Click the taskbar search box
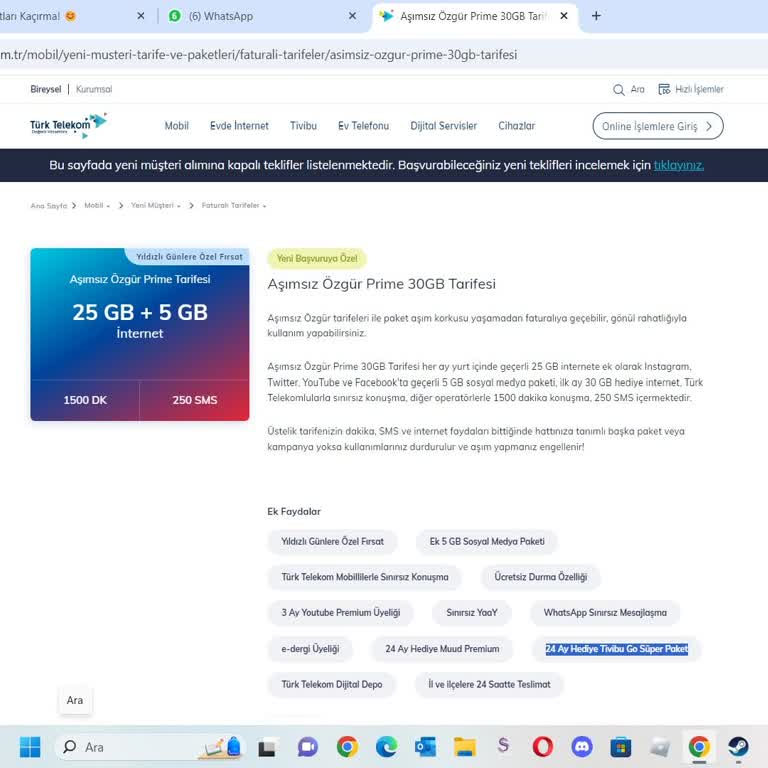This screenshot has height=768, width=768. [x=149, y=747]
